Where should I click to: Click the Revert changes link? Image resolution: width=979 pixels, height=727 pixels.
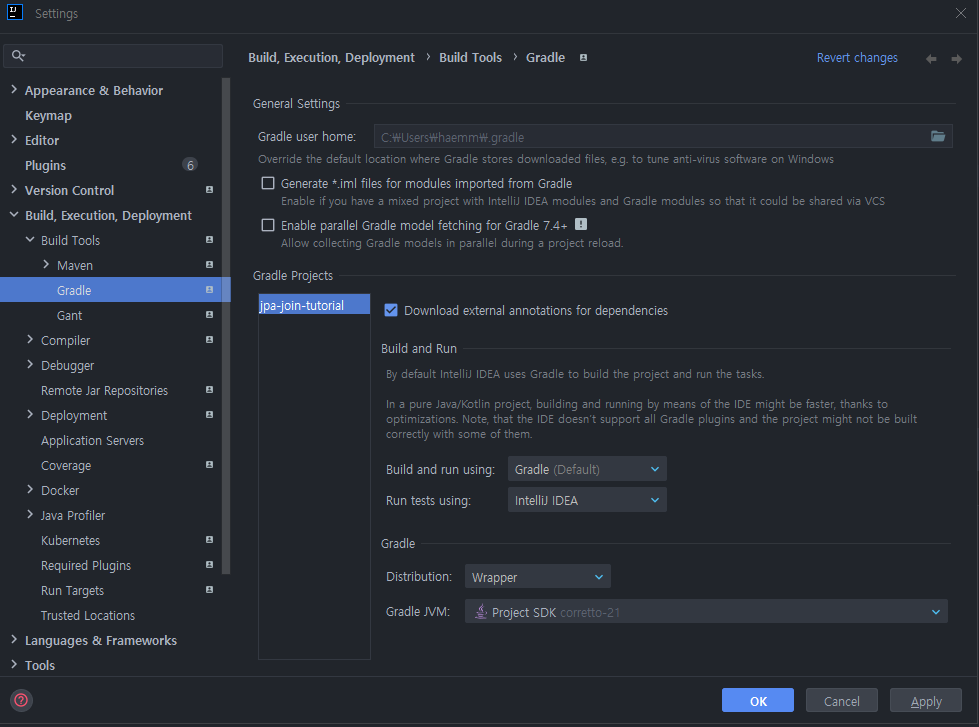(x=857, y=57)
